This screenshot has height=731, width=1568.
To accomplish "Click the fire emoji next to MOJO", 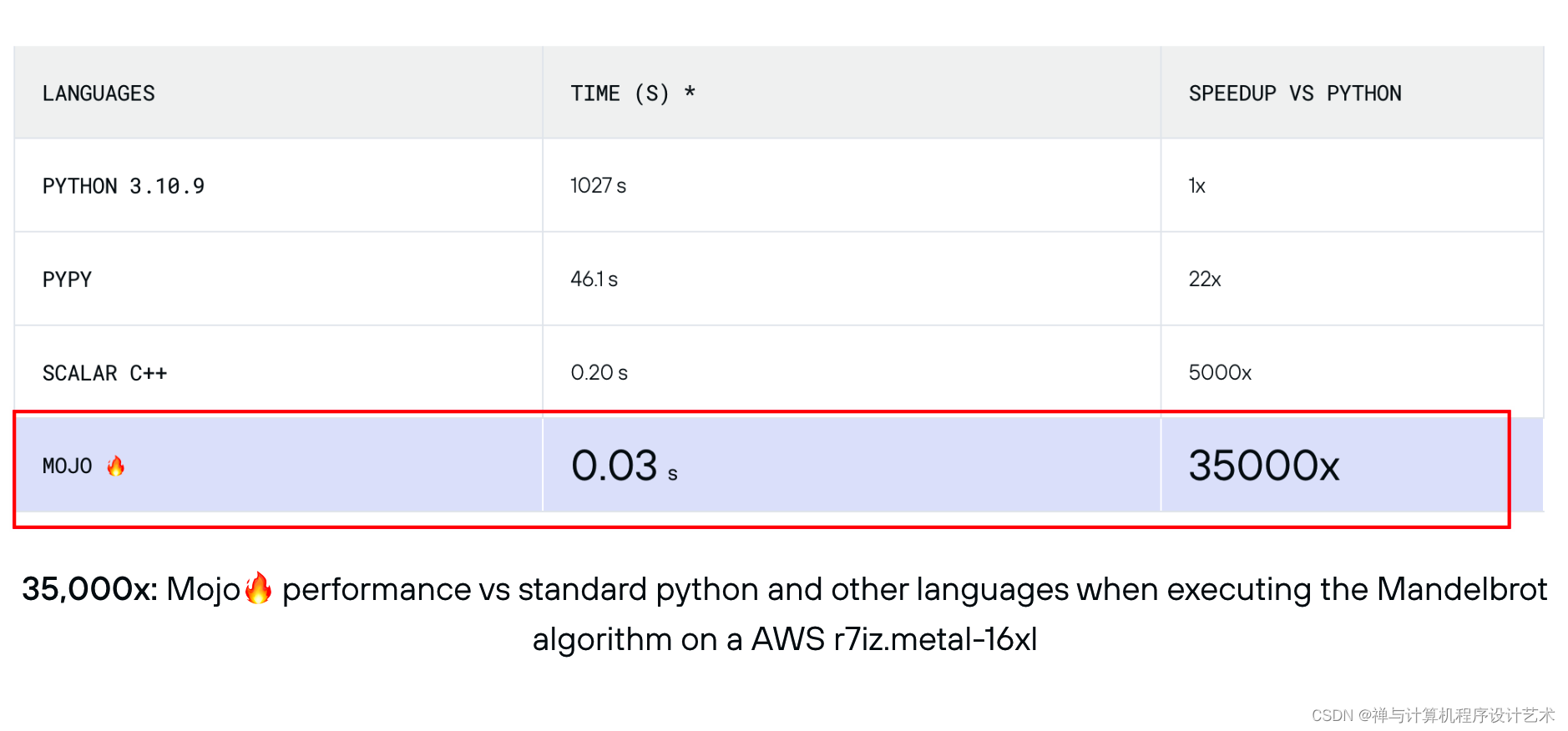I will tap(116, 466).
